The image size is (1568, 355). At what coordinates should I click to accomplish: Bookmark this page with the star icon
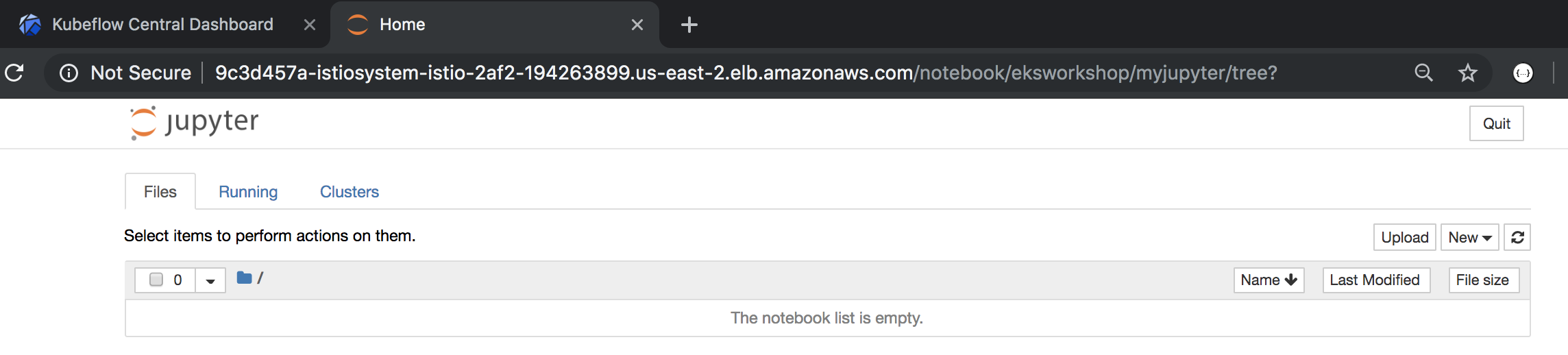pyautogui.click(x=1467, y=73)
